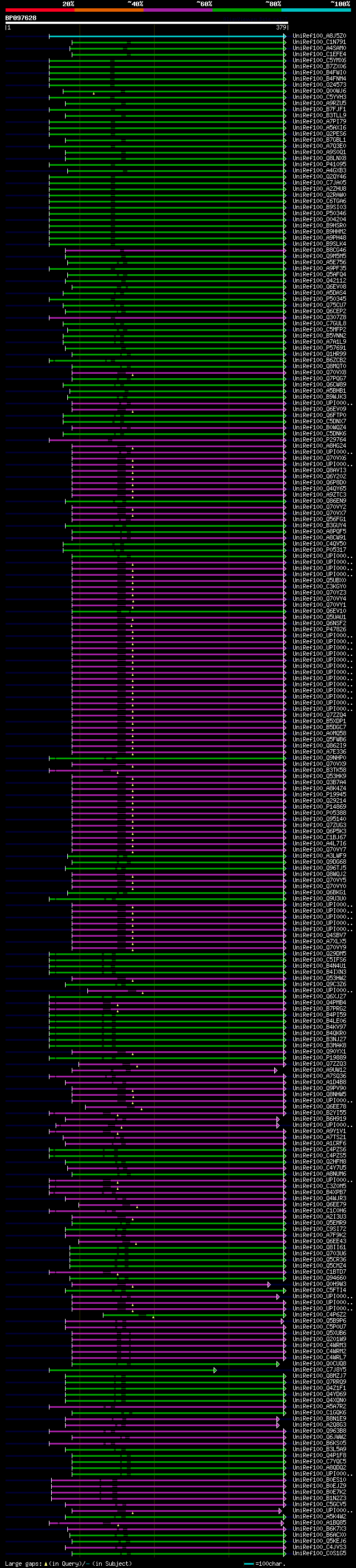356x1568 pixels.
Task: Select hit label UniRef100_Q00WJ6
Action: [x=319, y=91]
